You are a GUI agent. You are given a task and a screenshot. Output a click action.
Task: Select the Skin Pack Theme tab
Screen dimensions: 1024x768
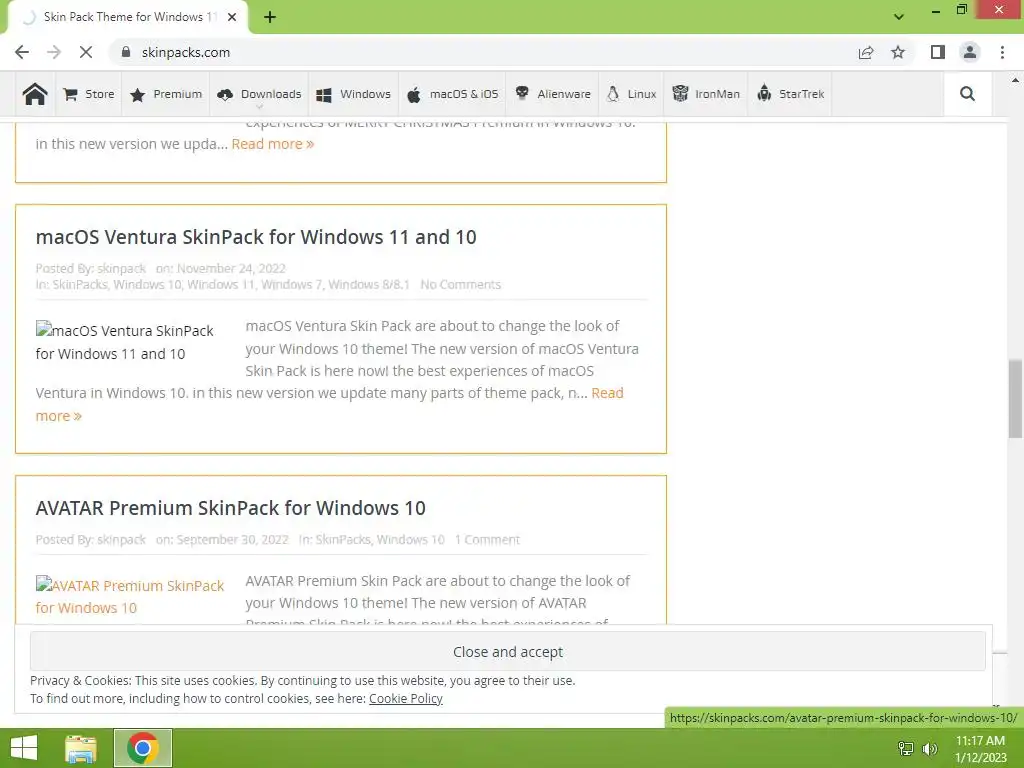pyautogui.click(x=128, y=17)
